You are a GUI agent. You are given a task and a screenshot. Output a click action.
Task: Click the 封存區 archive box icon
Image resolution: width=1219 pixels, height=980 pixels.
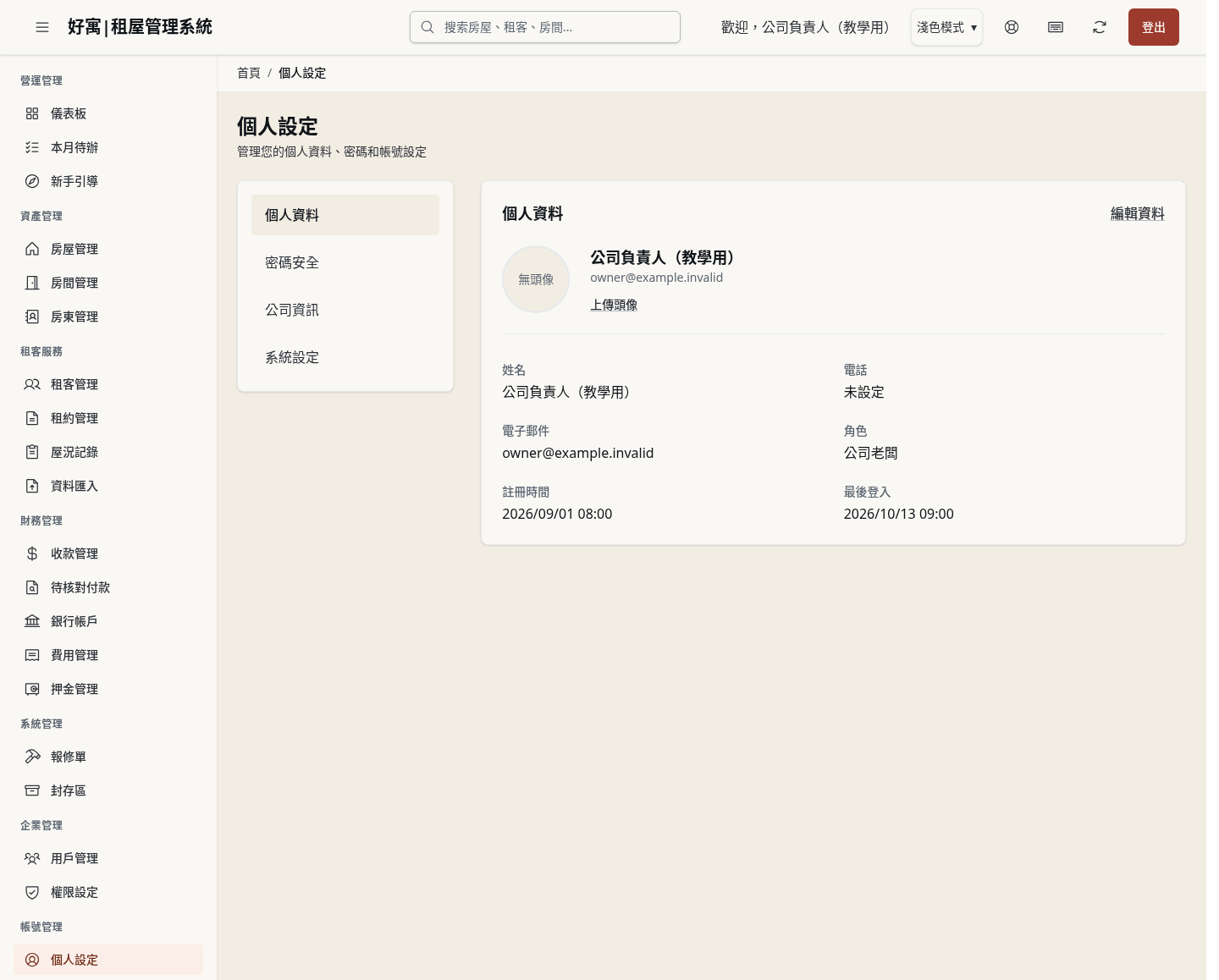coord(32,790)
